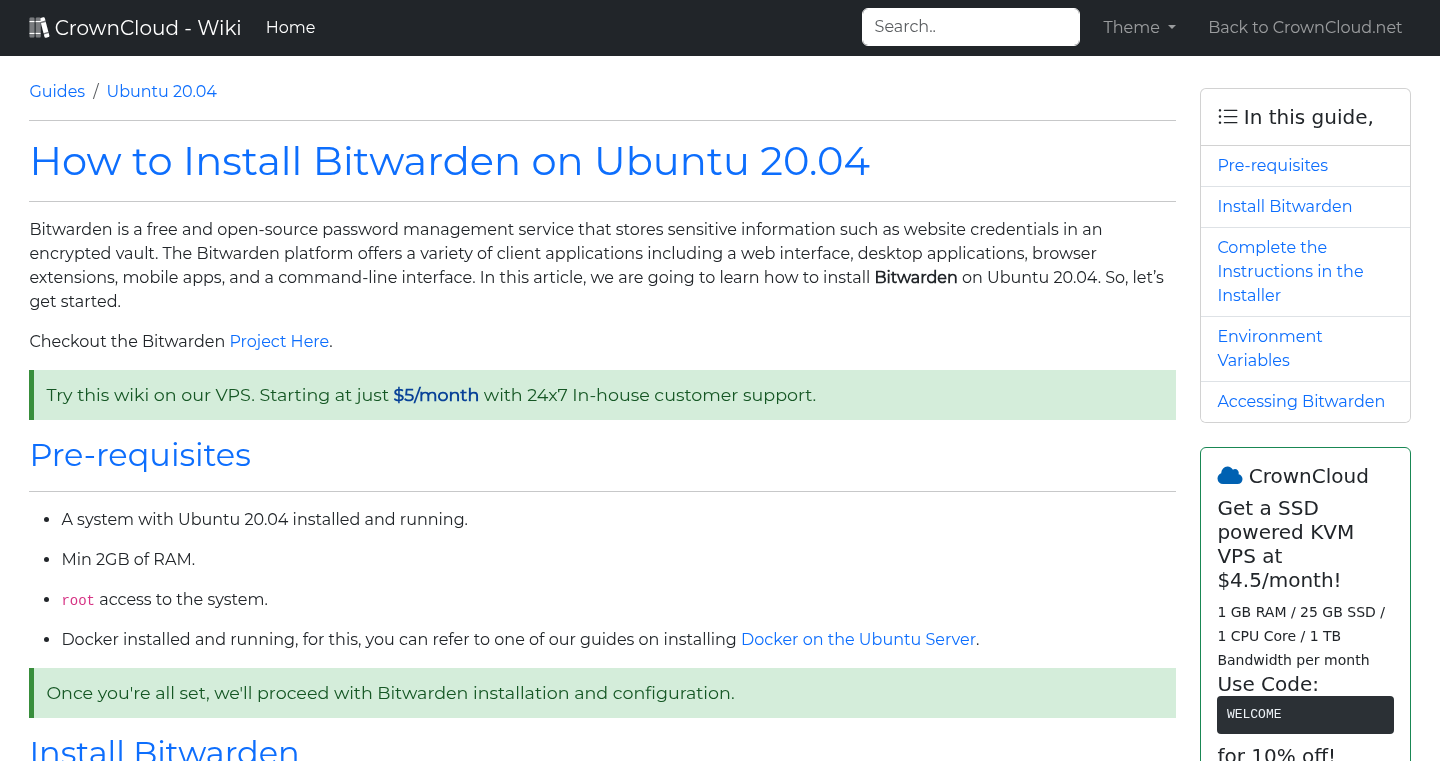Viewport: 1440px width, 761px height.
Task: Click Back to CrownCloud.net
Action: [x=1305, y=27]
